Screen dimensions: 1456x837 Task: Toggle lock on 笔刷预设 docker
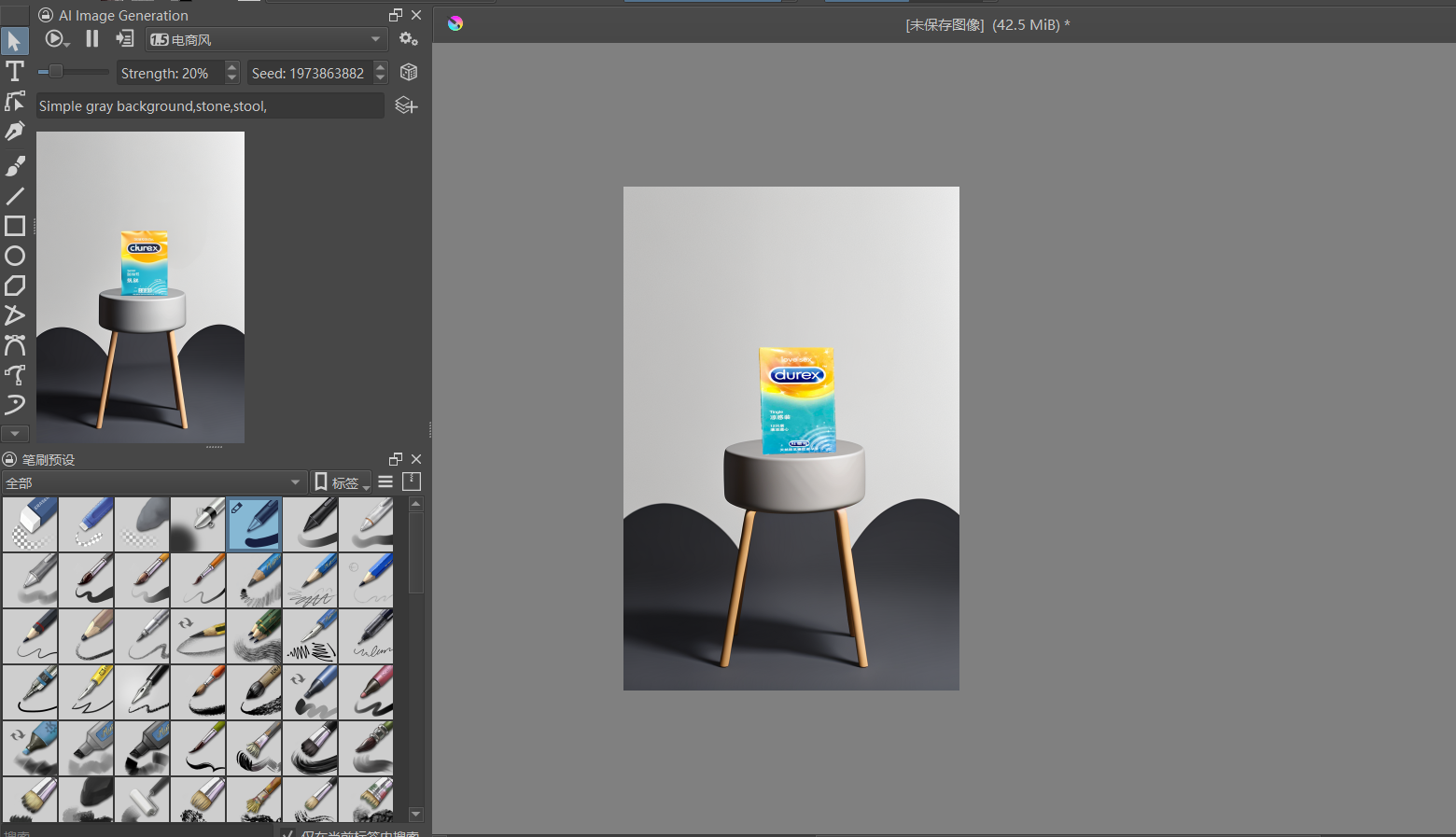(x=9, y=459)
